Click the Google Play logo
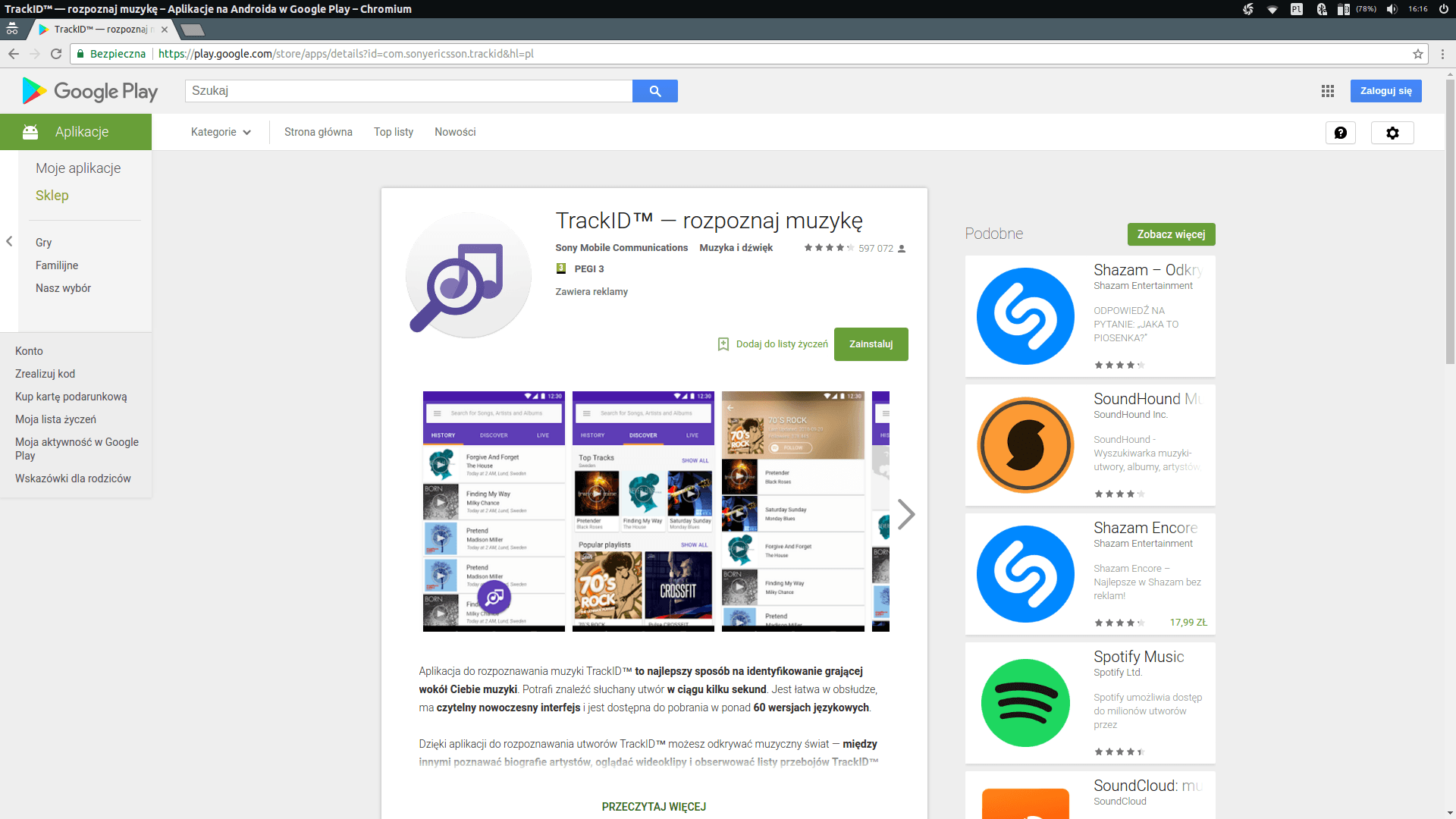 (x=89, y=91)
